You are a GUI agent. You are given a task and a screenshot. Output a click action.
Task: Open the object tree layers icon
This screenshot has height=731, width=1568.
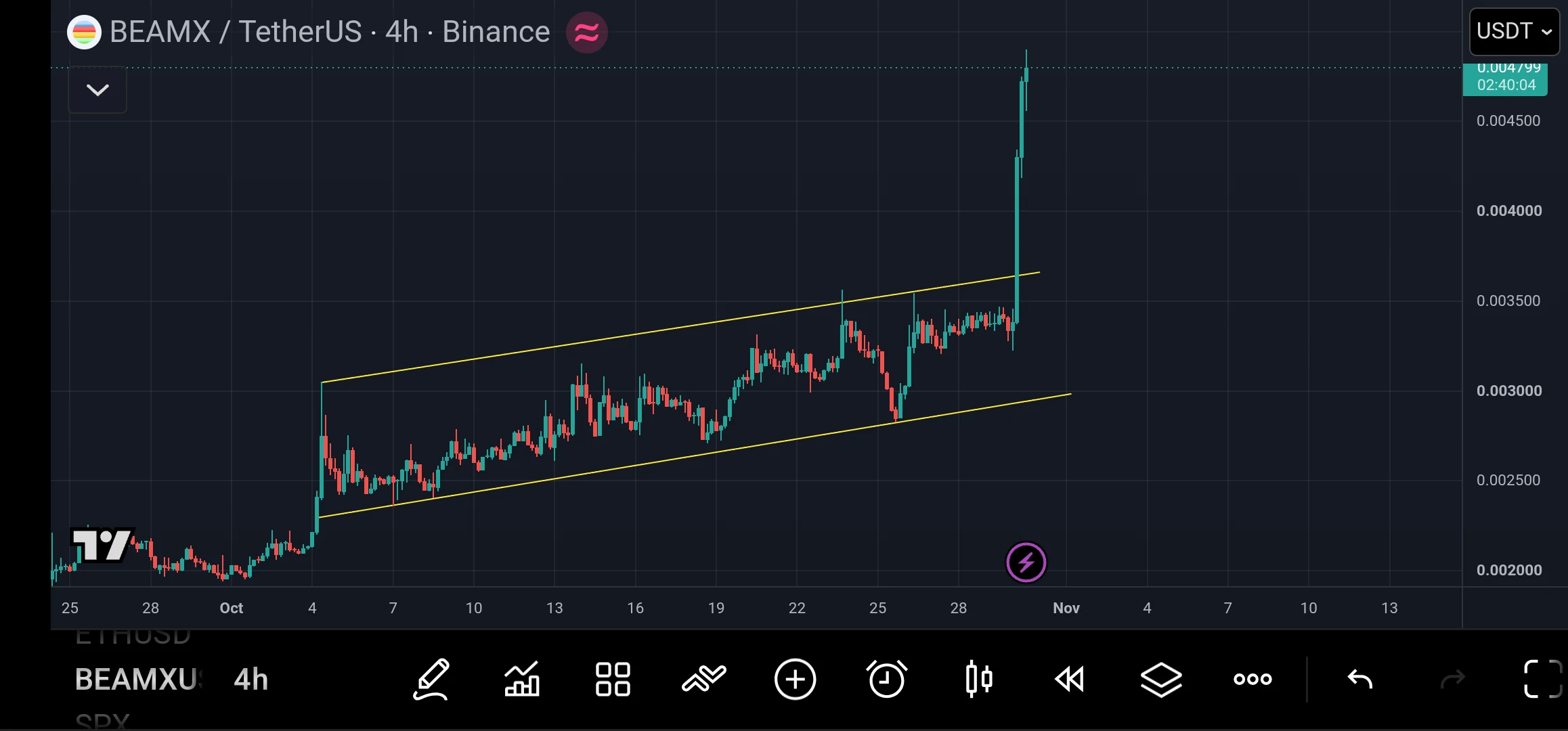tap(1161, 679)
